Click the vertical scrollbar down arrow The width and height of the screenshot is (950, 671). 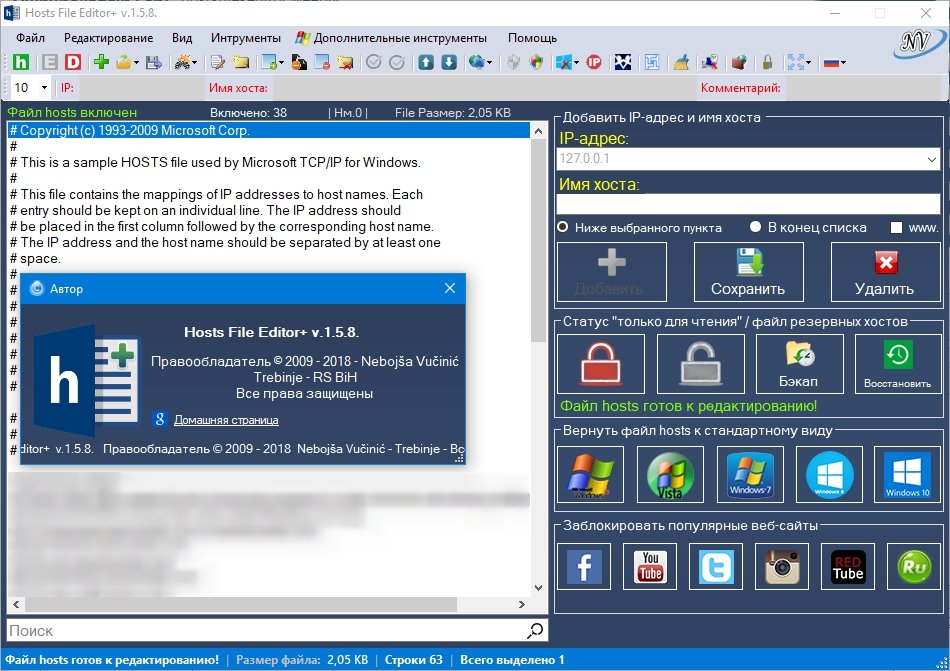pos(539,587)
